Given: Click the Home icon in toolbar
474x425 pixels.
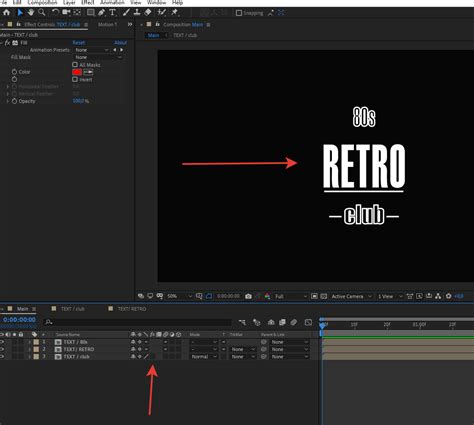Looking at the screenshot, I should coord(6,13).
